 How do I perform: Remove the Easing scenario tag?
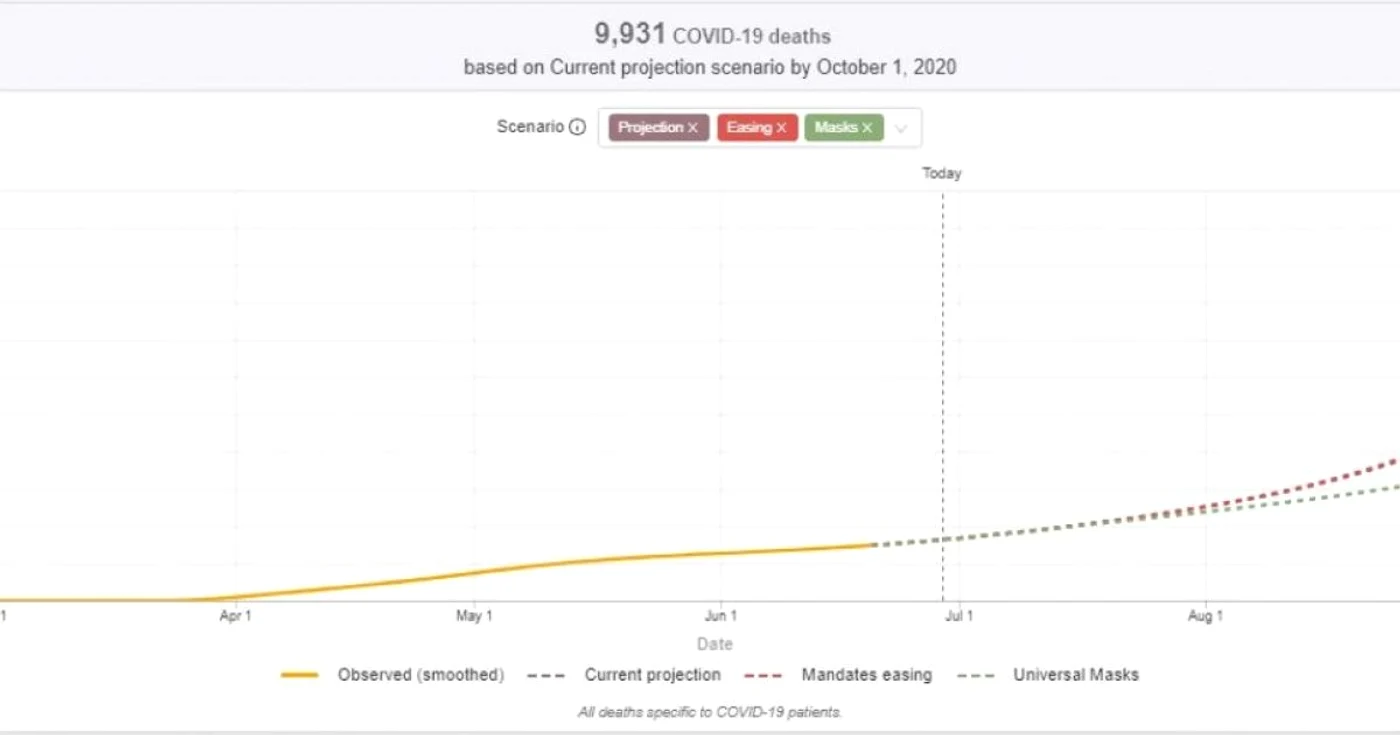[781, 128]
